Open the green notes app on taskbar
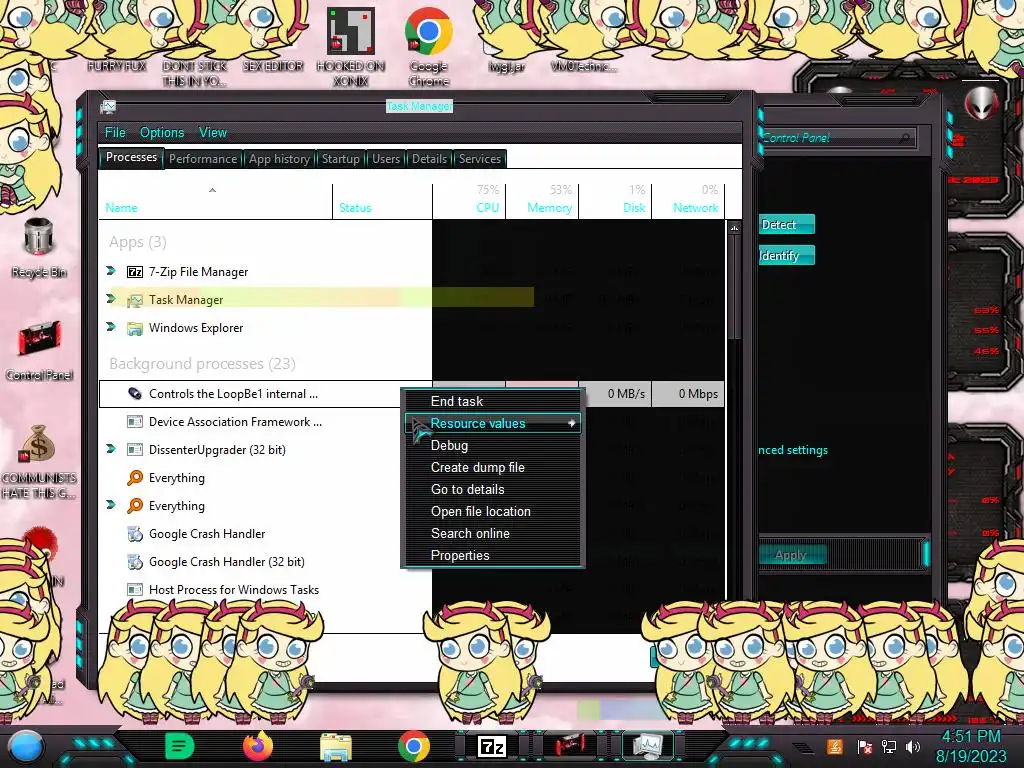Screen dimensions: 1024x768 [x=180, y=746]
